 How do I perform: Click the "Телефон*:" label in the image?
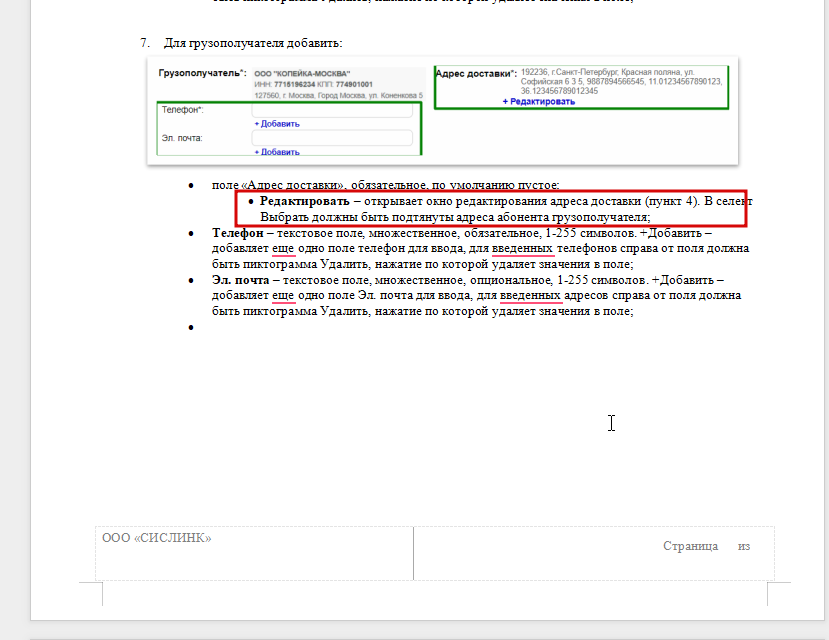click(182, 110)
